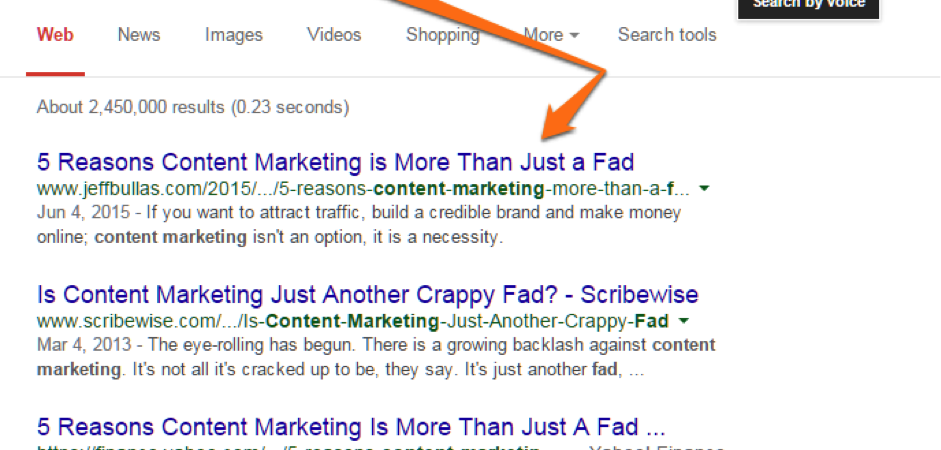This screenshot has height=450, width=941.
Task: Click the Search by voice tooltip
Action: (x=808, y=7)
